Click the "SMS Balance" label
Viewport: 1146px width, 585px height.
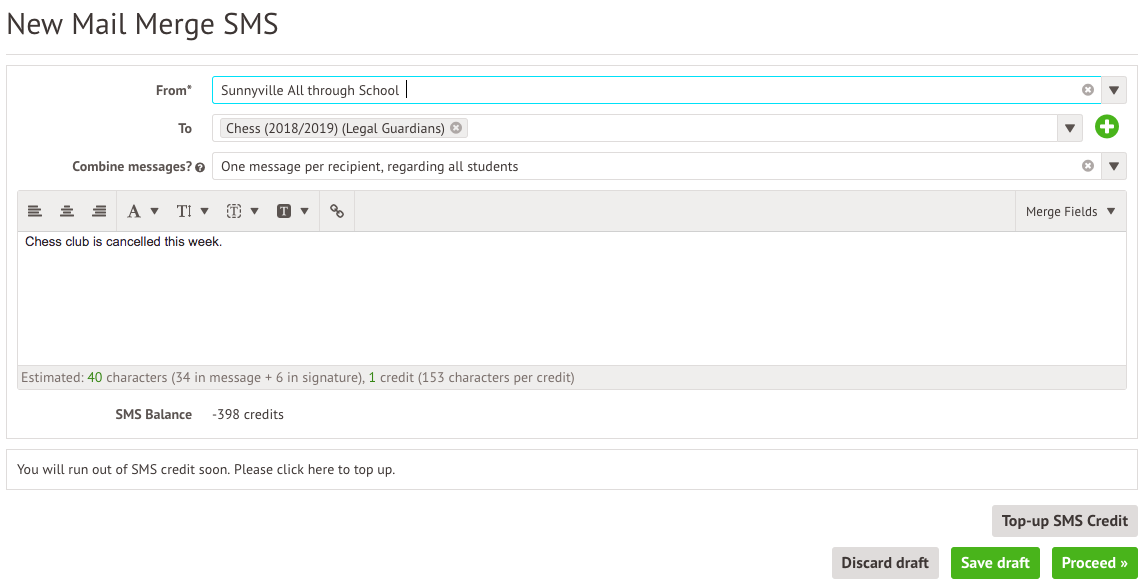tap(153, 414)
